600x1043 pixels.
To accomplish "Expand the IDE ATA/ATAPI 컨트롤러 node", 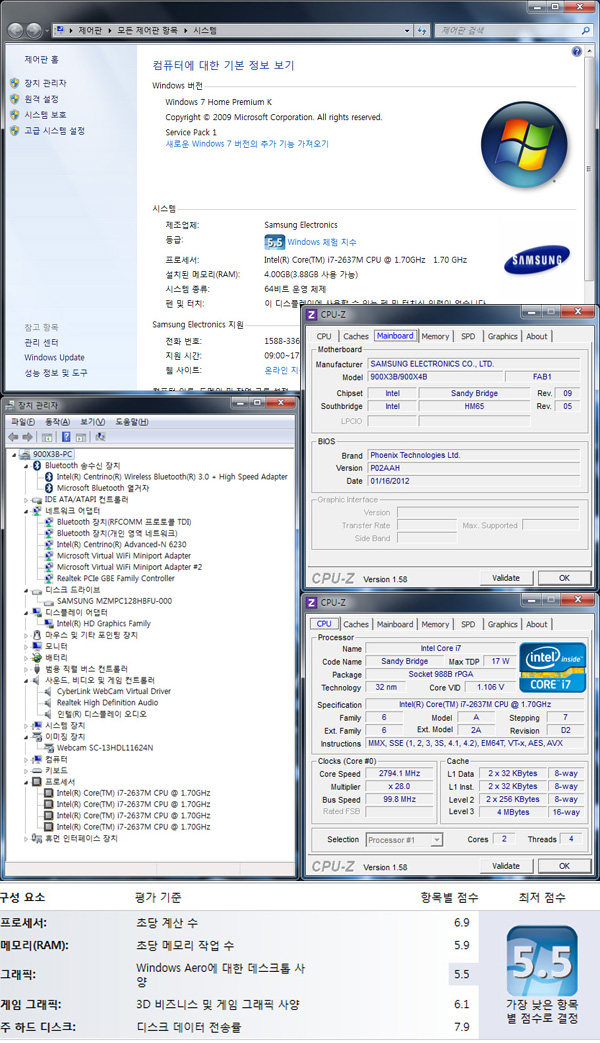I will [27, 500].
